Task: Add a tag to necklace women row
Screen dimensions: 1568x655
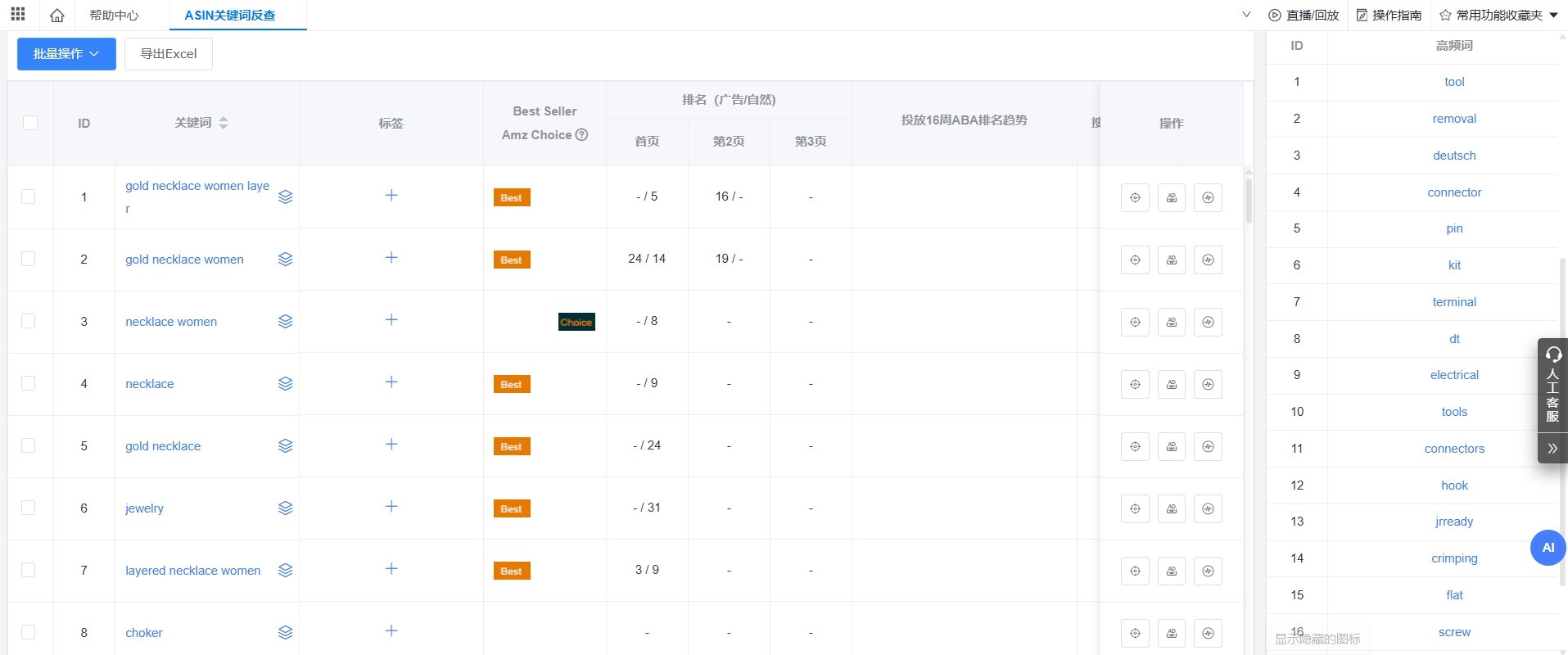Action: pyautogui.click(x=391, y=320)
